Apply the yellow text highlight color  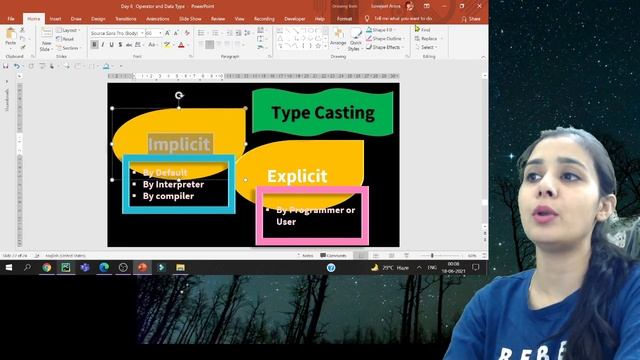(x=167, y=45)
